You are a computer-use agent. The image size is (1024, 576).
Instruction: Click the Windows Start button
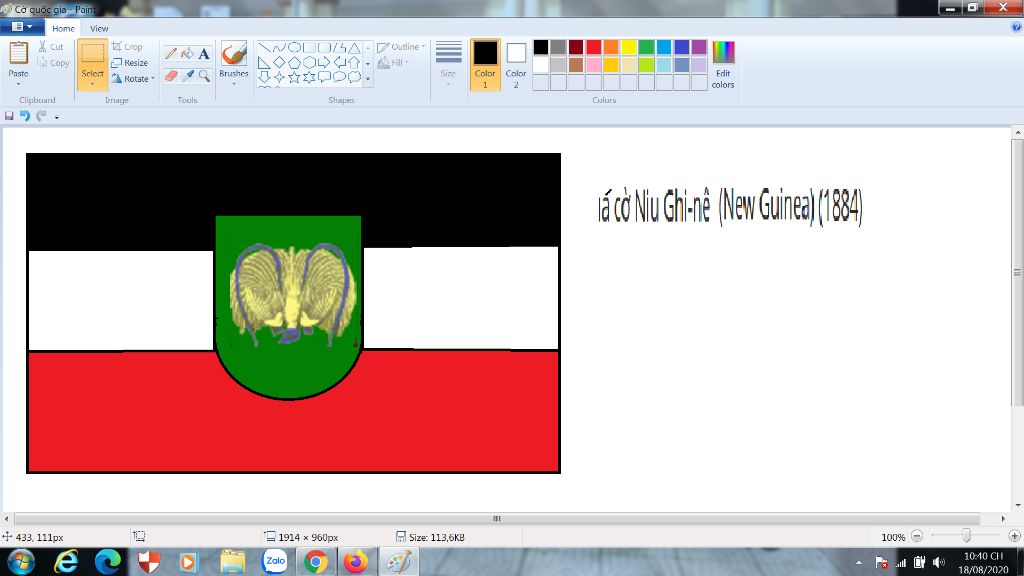[x=20, y=562]
